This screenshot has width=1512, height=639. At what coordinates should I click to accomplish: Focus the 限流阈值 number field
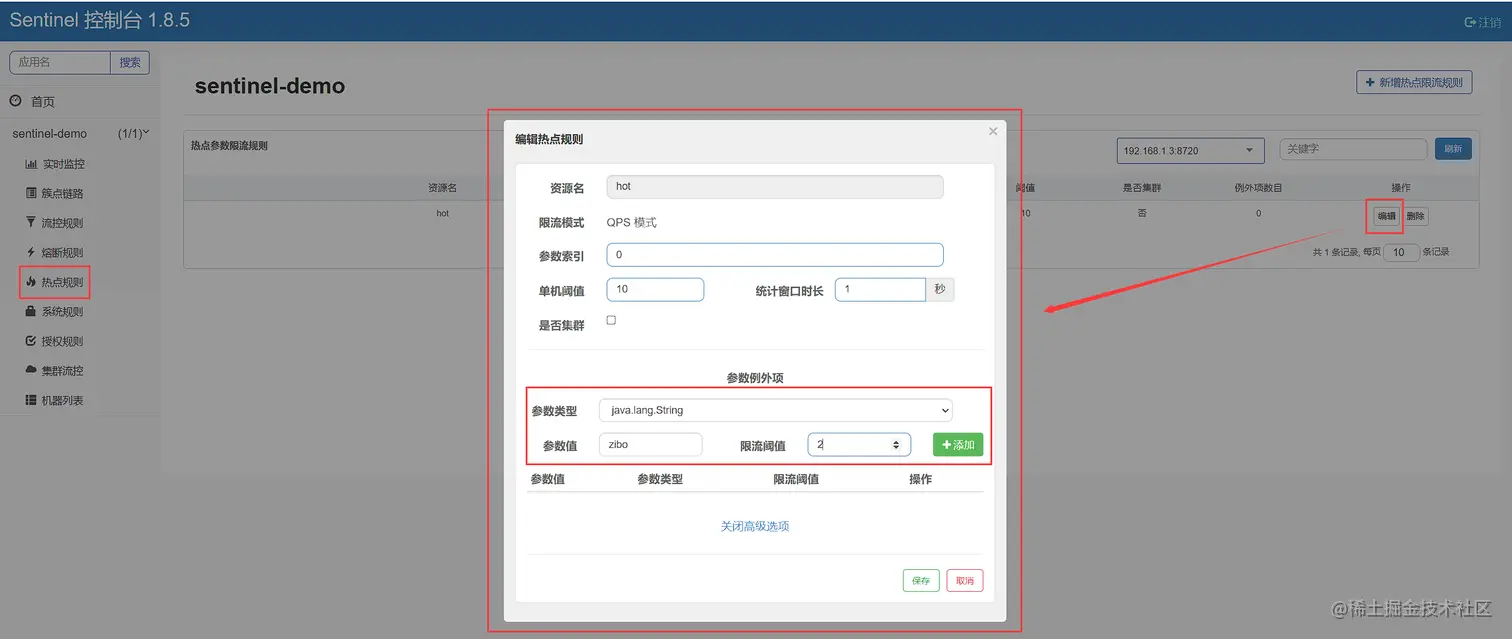[859, 444]
